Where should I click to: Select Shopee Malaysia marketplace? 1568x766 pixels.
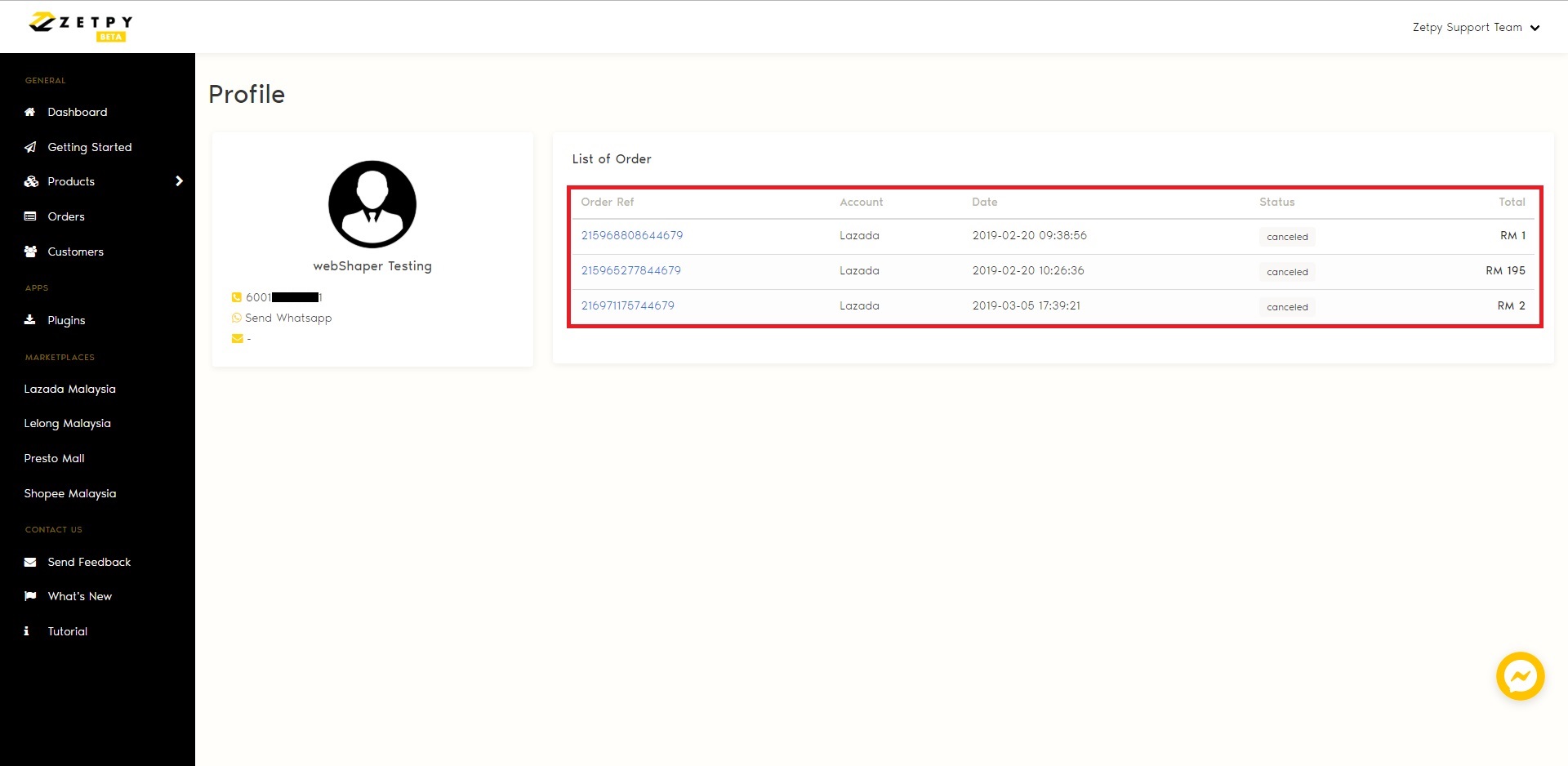pos(70,493)
